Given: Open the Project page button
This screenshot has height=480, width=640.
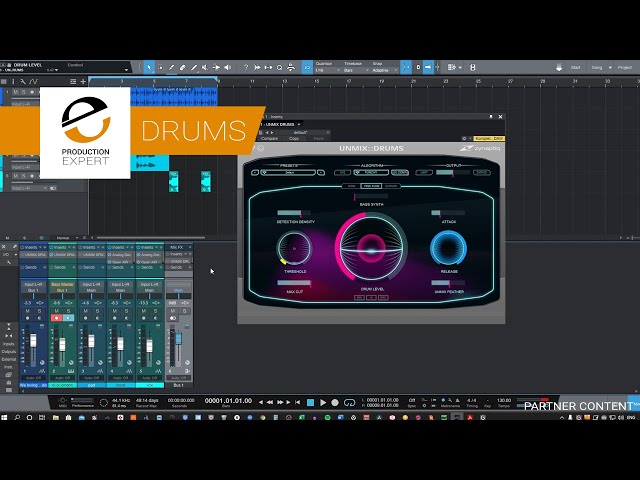Looking at the screenshot, I should click(625, 68).
